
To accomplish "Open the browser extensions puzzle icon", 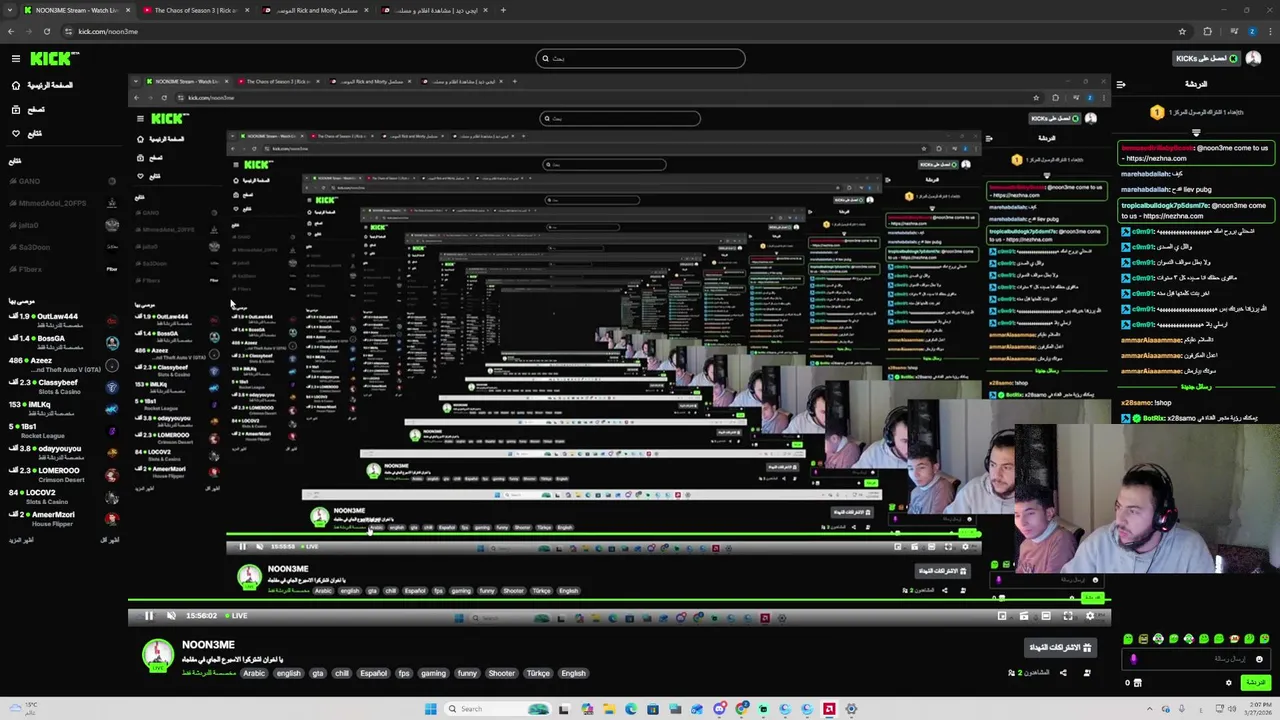I will coord(1207,31).
